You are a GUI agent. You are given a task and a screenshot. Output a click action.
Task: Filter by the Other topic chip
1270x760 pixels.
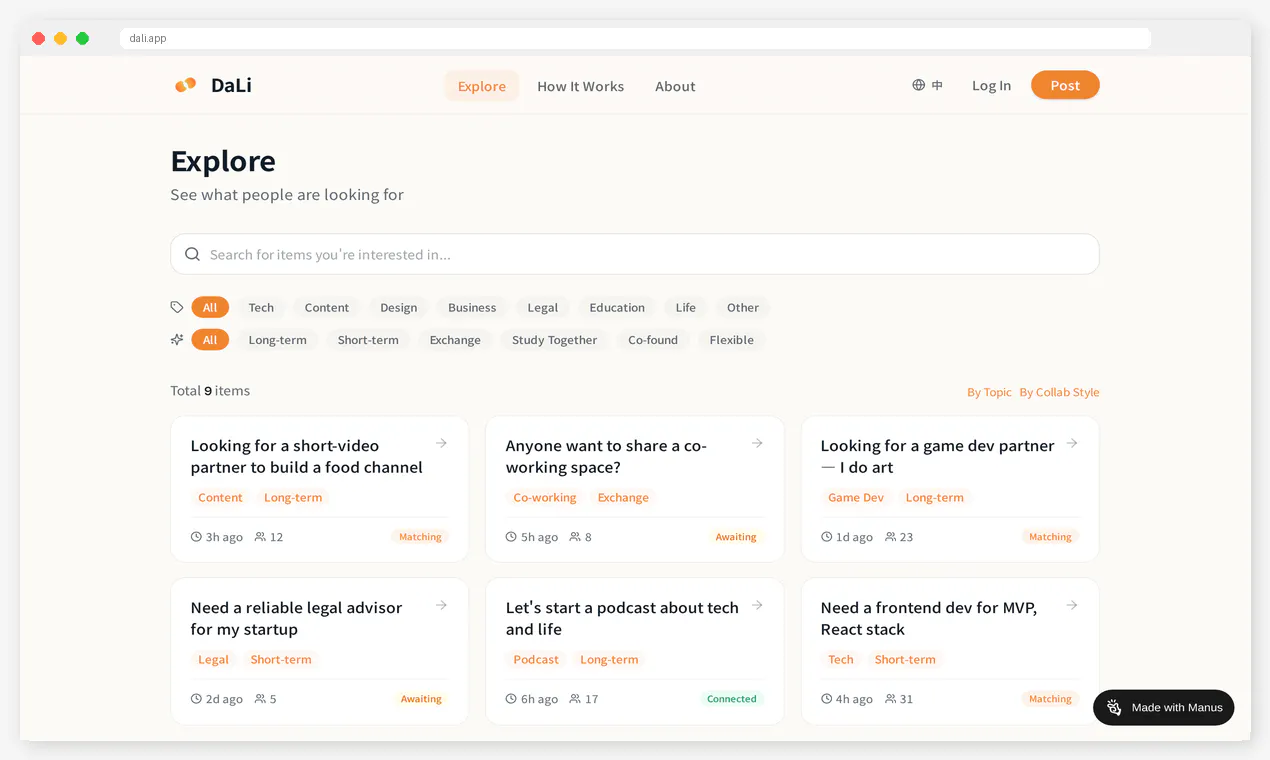[x=743, y=307]
